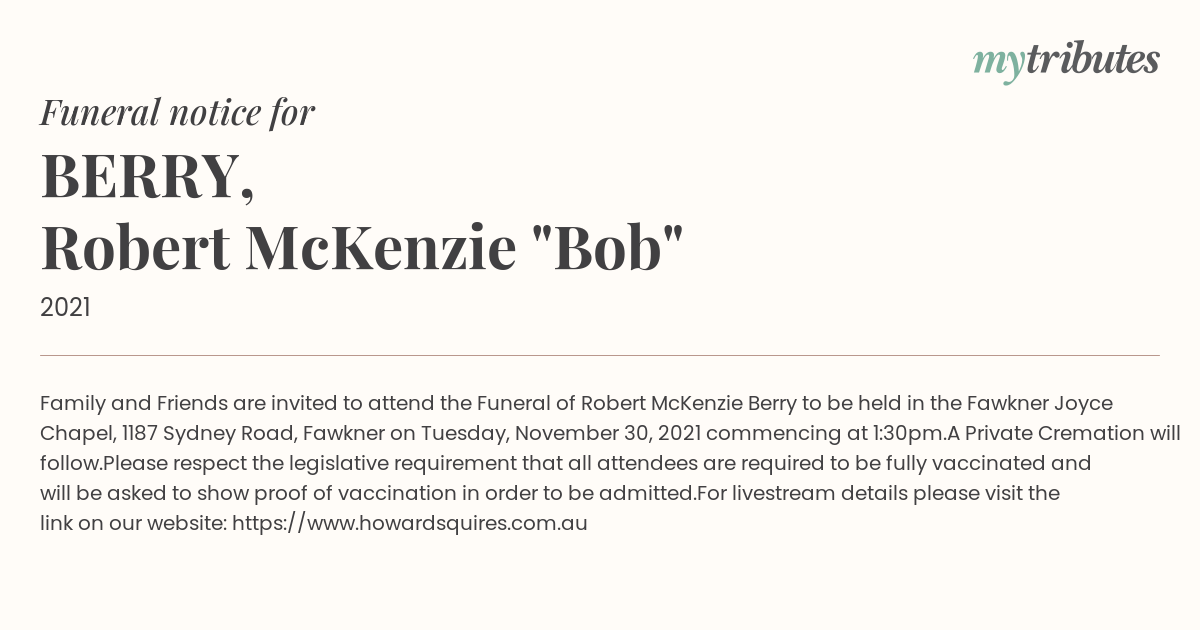Screen dimensions: 1200x630
Task: Click the 'Funeral notice for' heading
Action: (x=177, y=112)
